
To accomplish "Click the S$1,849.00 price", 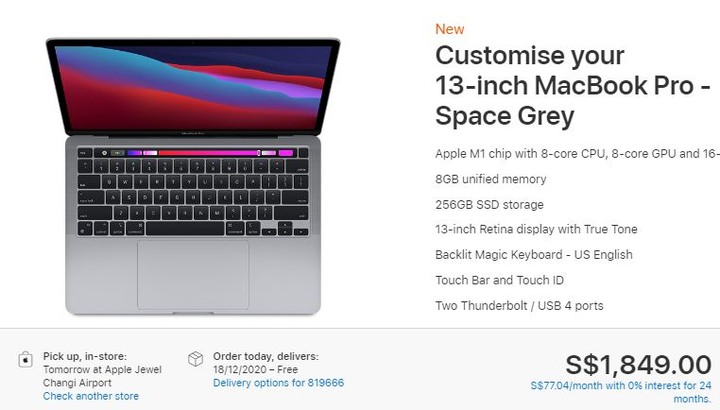I will (638, 365).
